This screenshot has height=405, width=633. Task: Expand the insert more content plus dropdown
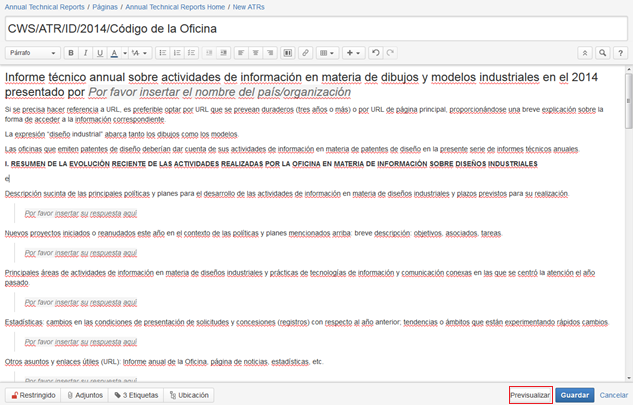(x=353, y=52)
